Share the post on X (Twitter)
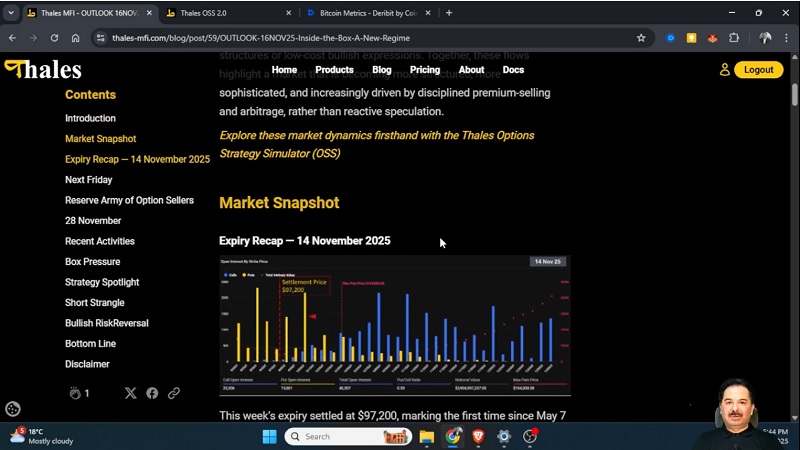This screenshot has width=800, height=450. point(130,393)
